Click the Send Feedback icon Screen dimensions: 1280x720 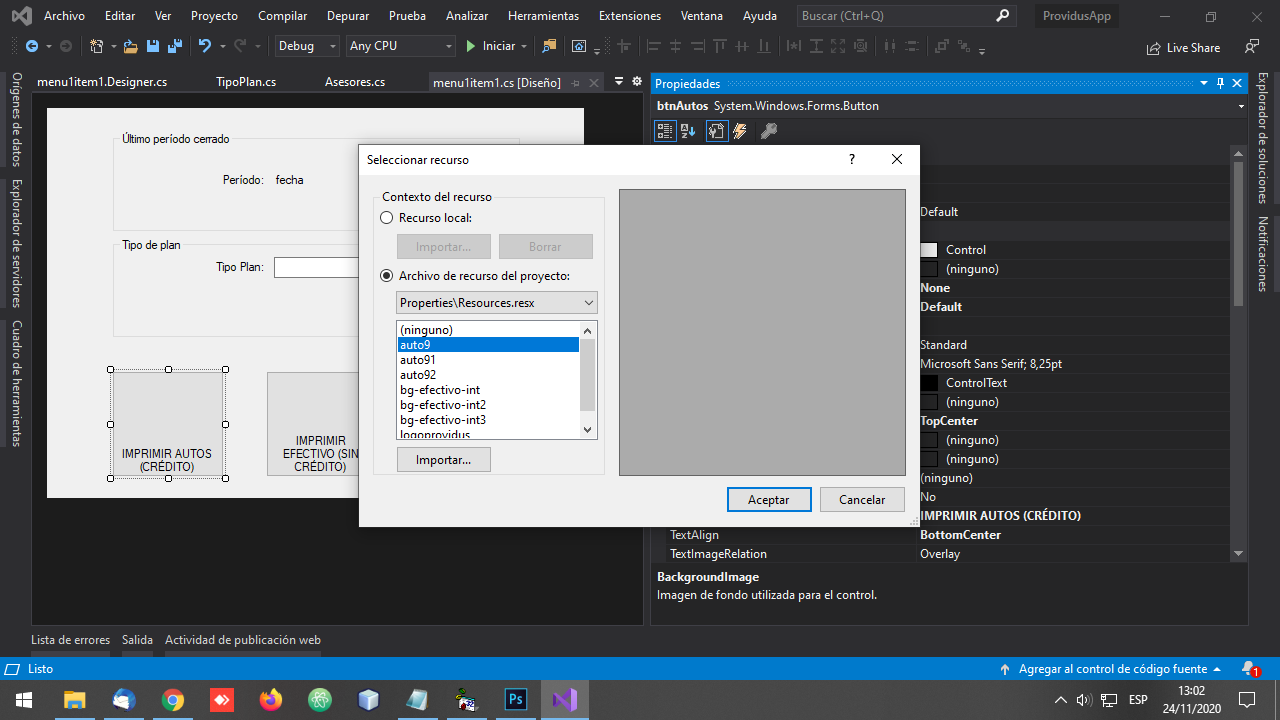[x=1252, y=47]
